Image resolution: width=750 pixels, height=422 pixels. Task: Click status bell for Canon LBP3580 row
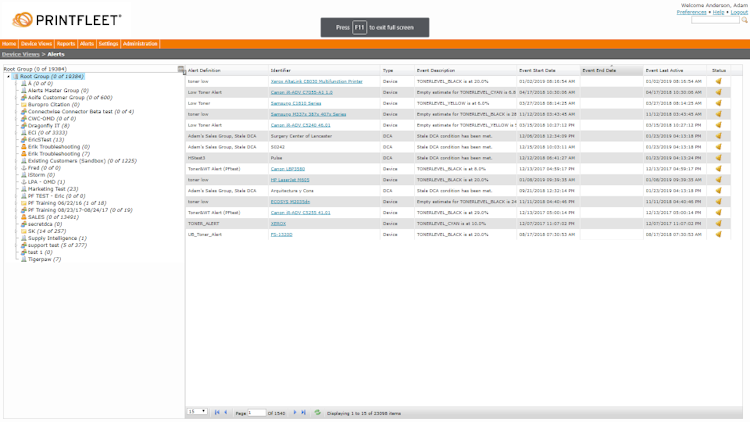coord(718,169)
